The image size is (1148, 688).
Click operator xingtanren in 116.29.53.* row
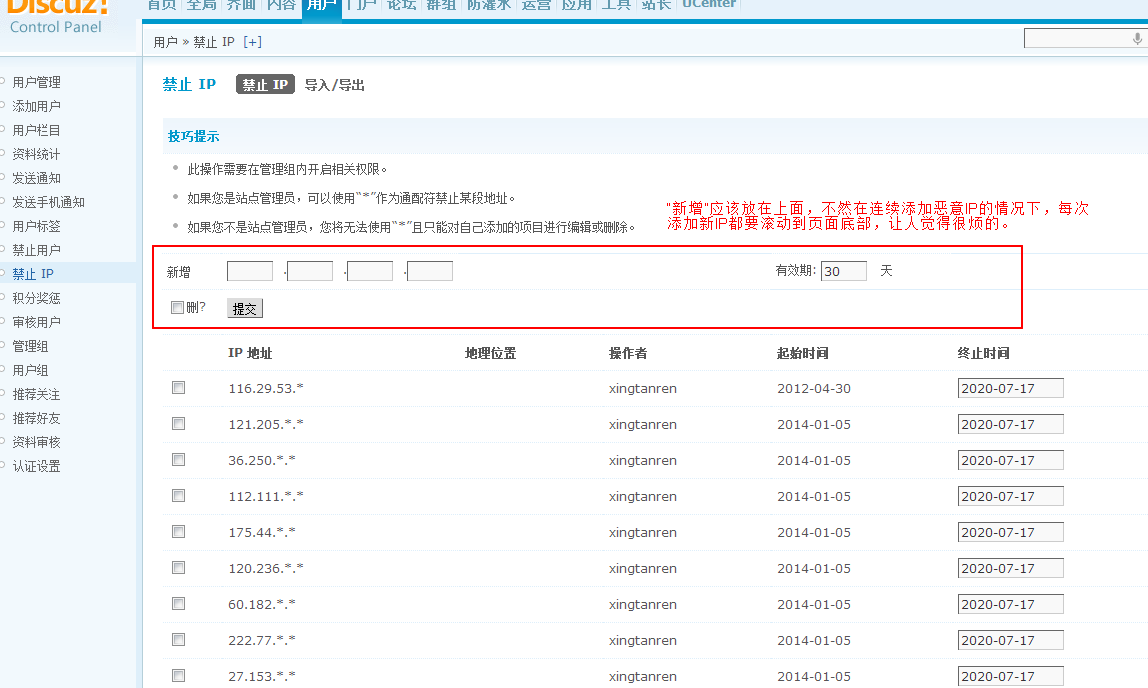point(643,389)
